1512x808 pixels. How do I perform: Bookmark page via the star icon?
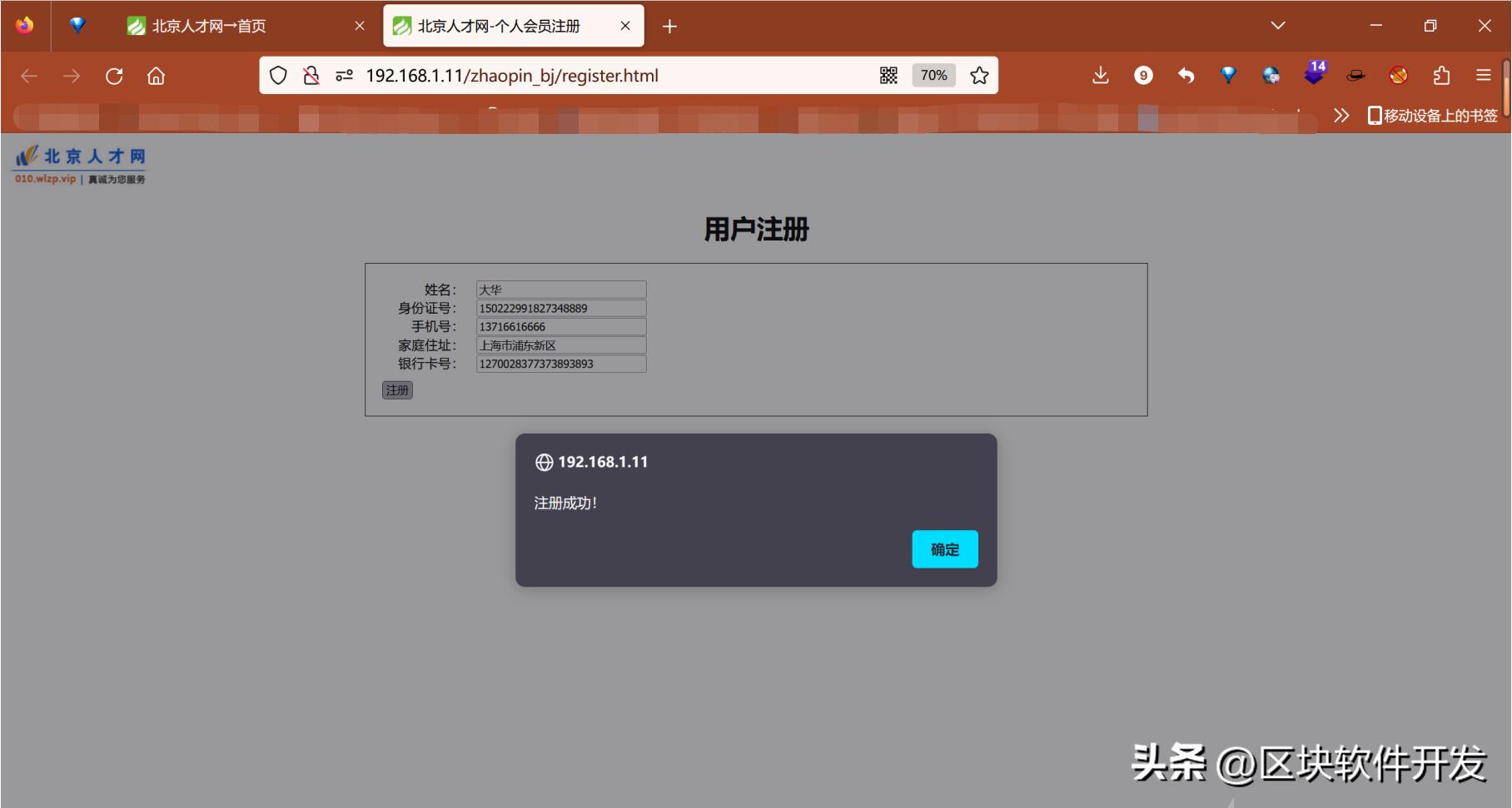[x=979, y=75]
